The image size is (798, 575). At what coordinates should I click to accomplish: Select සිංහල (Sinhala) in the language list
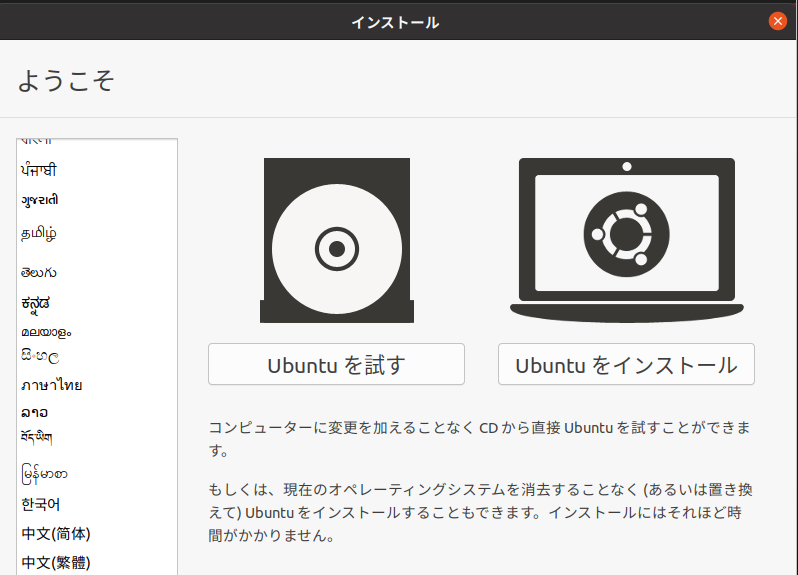pos(40,356)
